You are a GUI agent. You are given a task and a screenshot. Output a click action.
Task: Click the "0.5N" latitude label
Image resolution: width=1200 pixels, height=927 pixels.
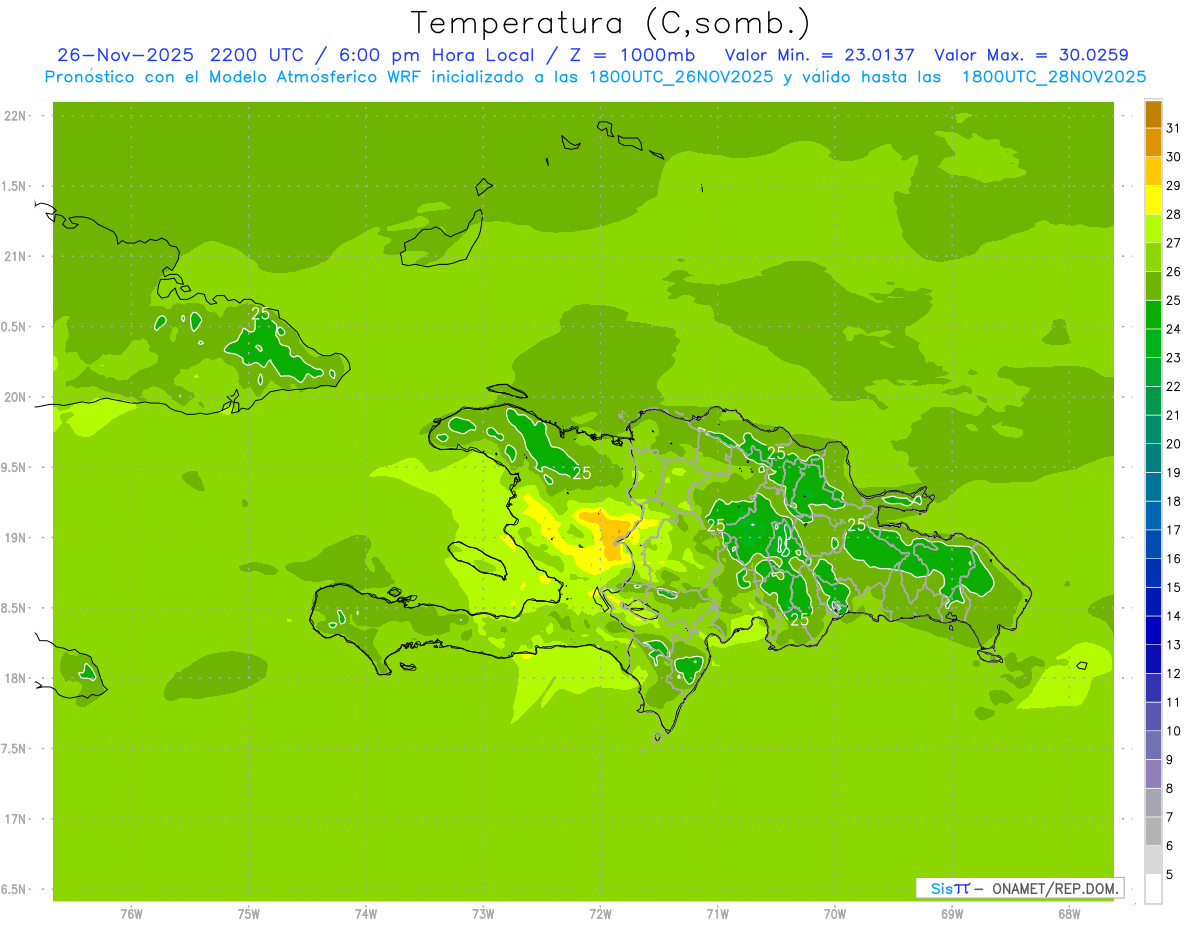pyautogui.click(x=15, y=327)
